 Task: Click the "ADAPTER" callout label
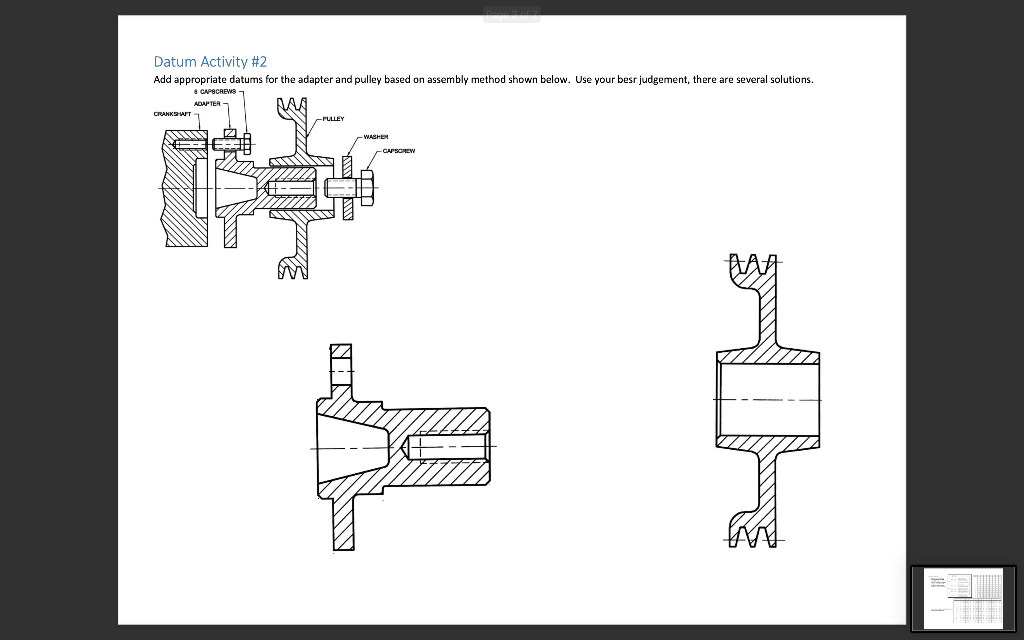pos(207,103)
